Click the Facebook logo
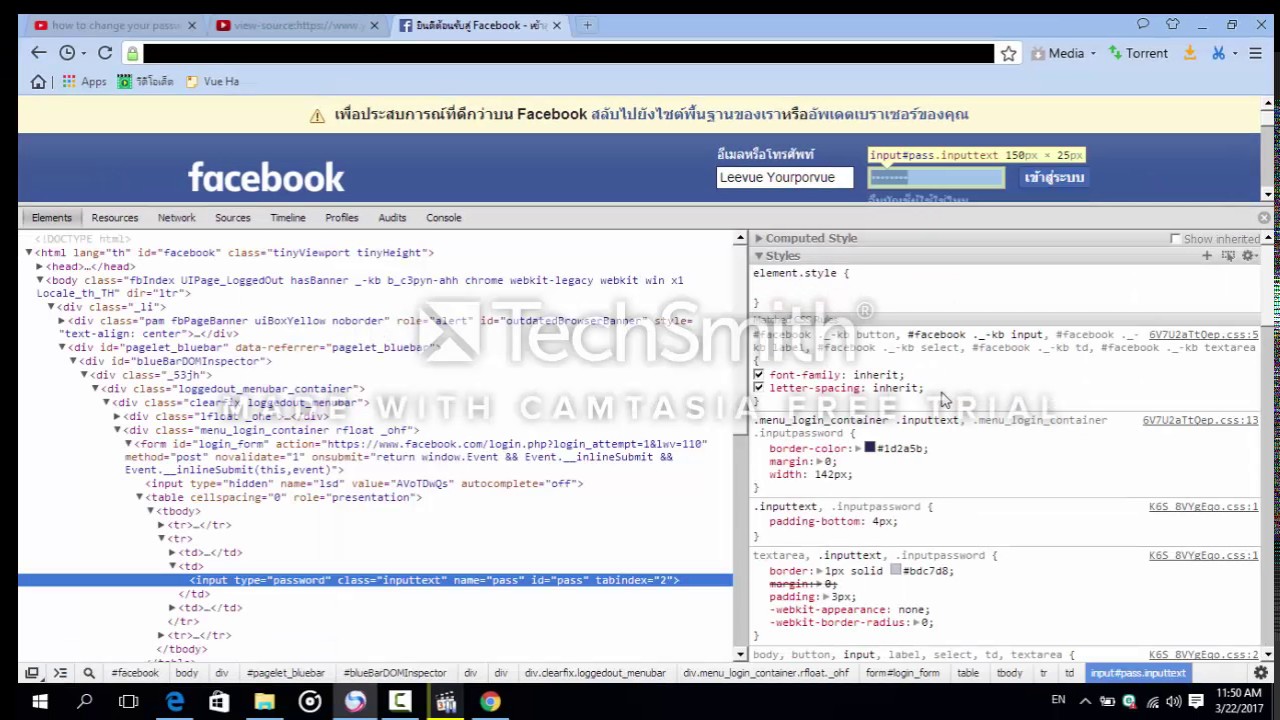 coord(266,177)
